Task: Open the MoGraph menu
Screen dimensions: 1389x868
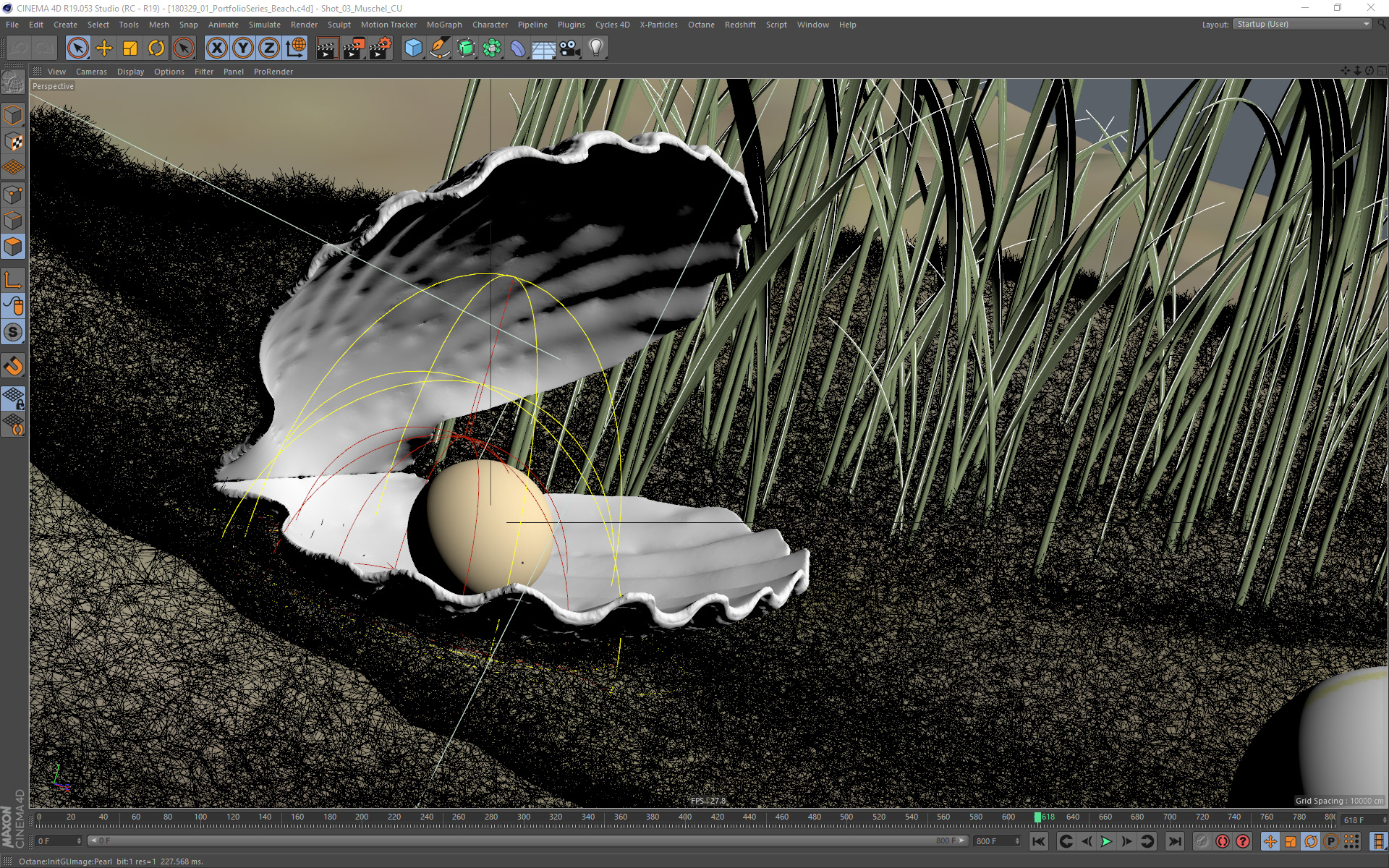Action: click(x=443, y=25)
